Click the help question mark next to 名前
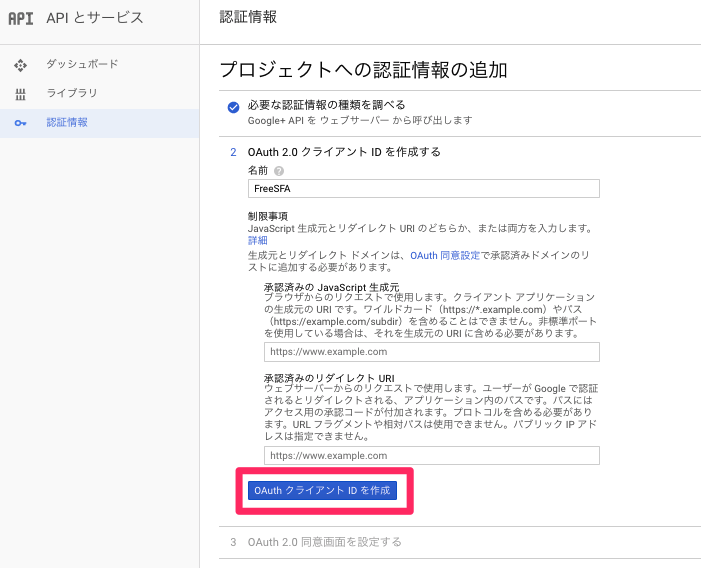The image size is (701, 568). tap(279, 171)
